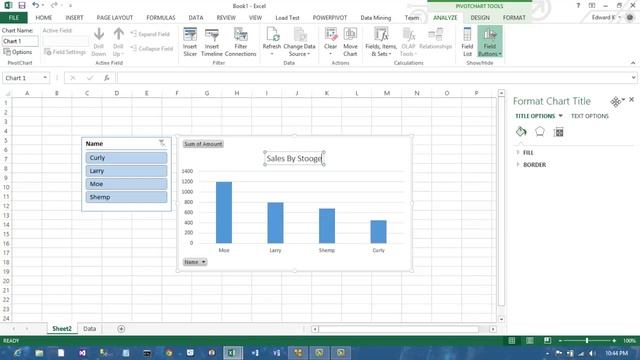Open Internet Explorer from the taskbar

click(18, 353)
